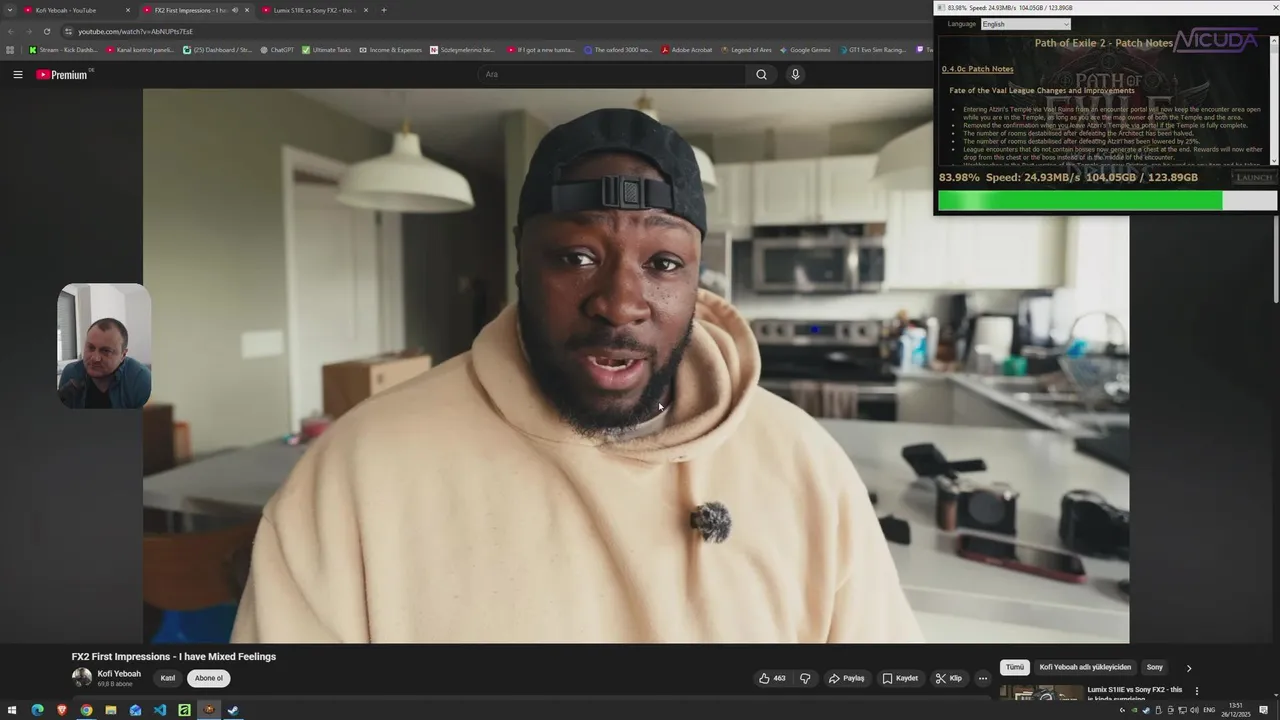Click the taskbar clock showing 13:51
The height and width of the screenshot is (720, 1280).
1236,710
